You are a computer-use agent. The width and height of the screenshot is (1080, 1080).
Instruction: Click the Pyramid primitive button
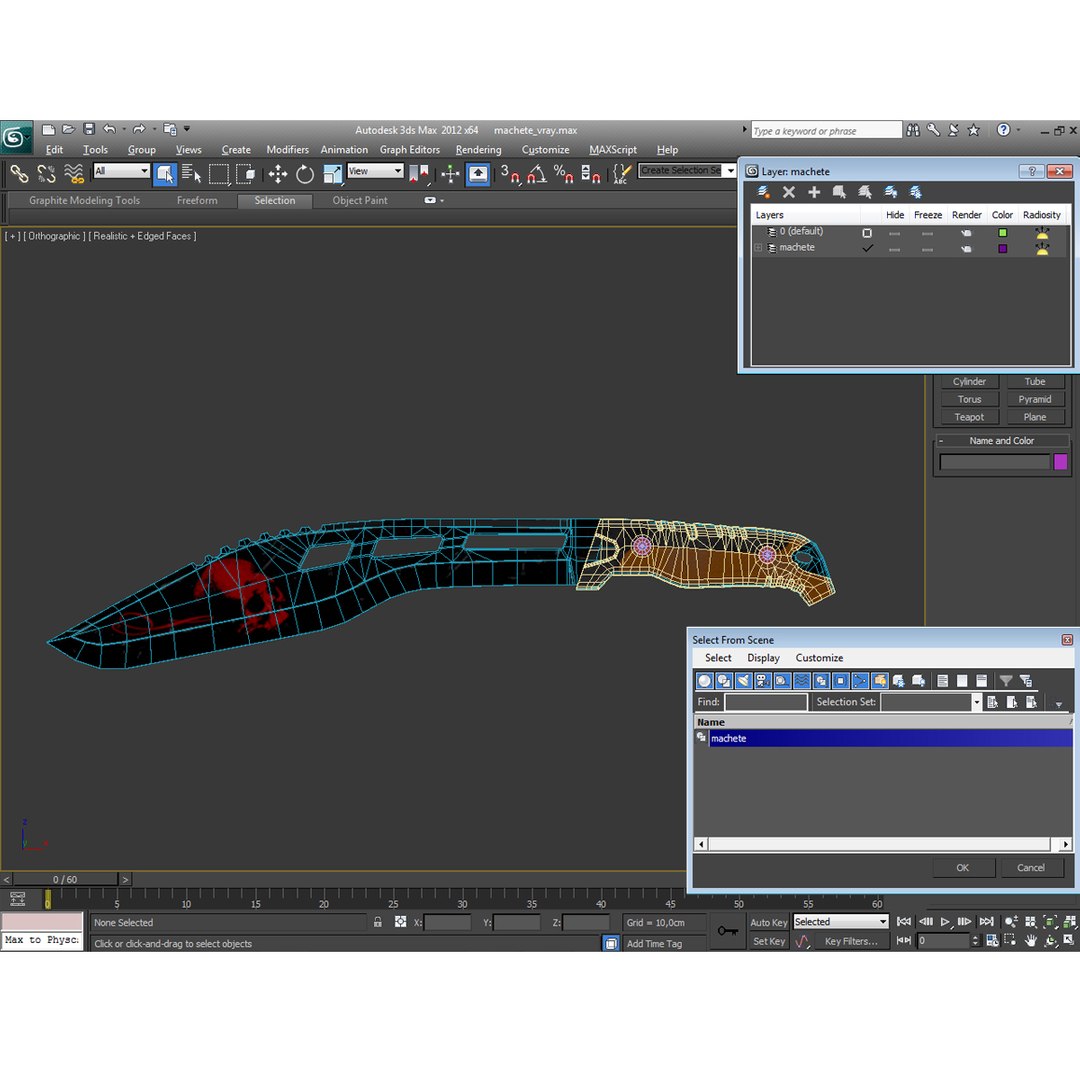tap(1035, 399)
